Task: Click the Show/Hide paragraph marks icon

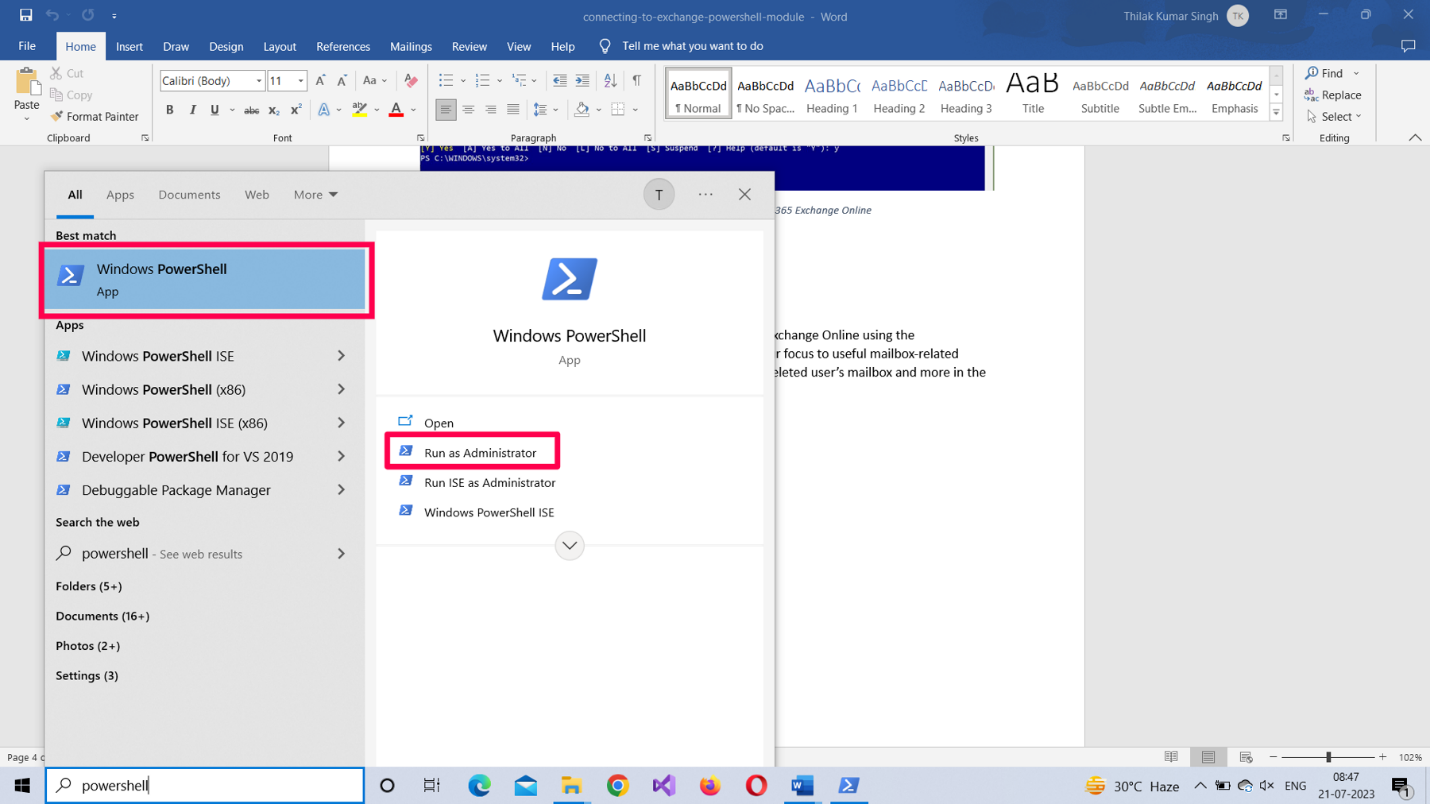Action: coord(636,81)
